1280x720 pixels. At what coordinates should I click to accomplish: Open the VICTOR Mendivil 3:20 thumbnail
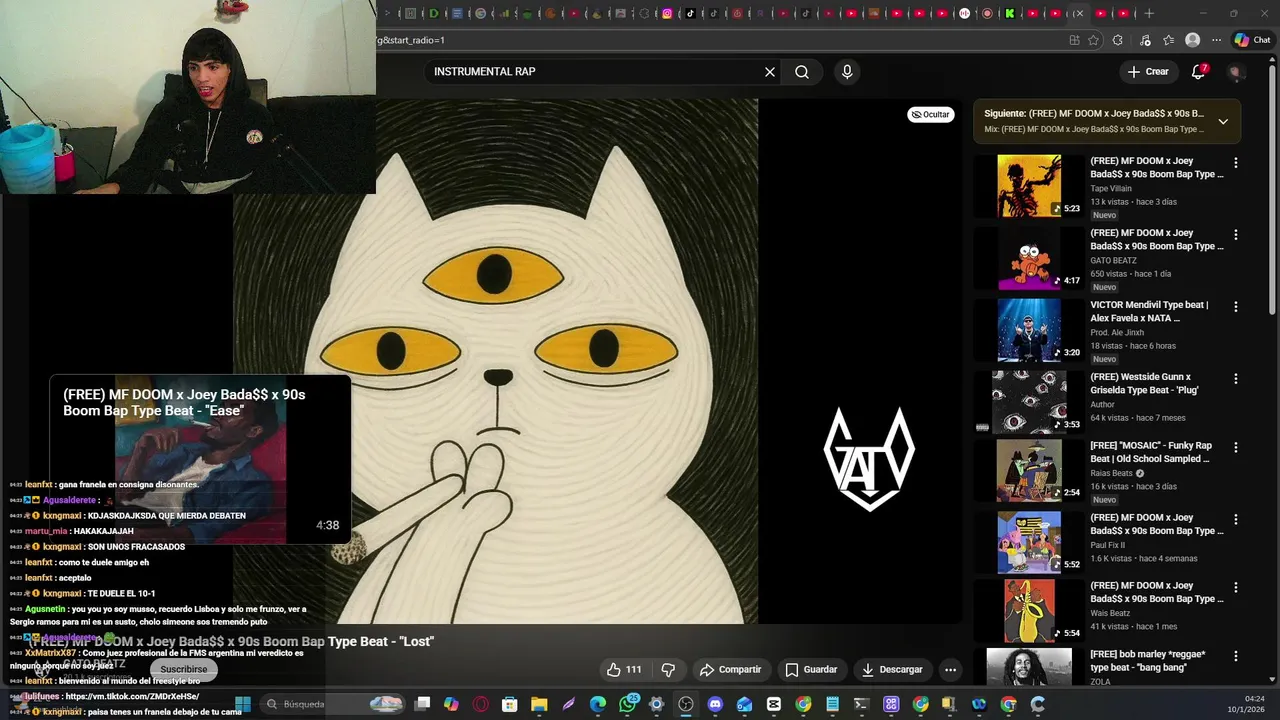[x=1029, y=330]
